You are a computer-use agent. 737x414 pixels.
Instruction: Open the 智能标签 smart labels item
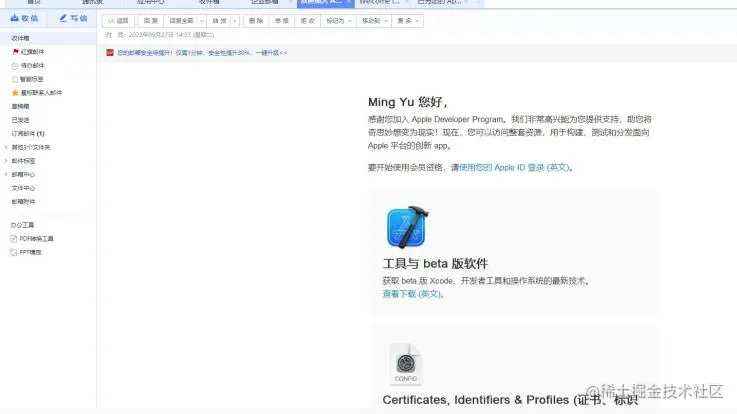(31, 79)
